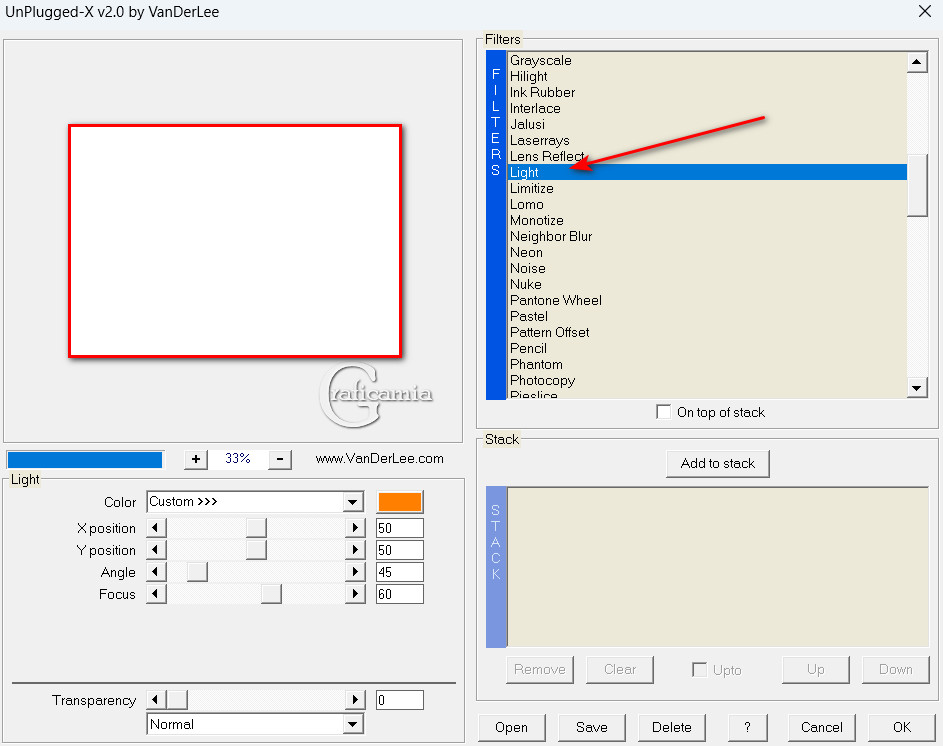Click the Transparency slider thumb
This screenshot has width=943, height=746.
tap(177, 700)
